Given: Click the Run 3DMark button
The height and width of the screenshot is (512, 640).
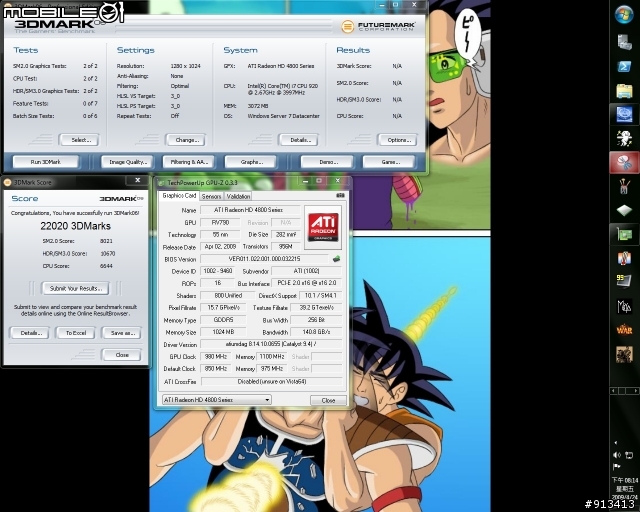Looking at the screenshot, I should point(46,162).
